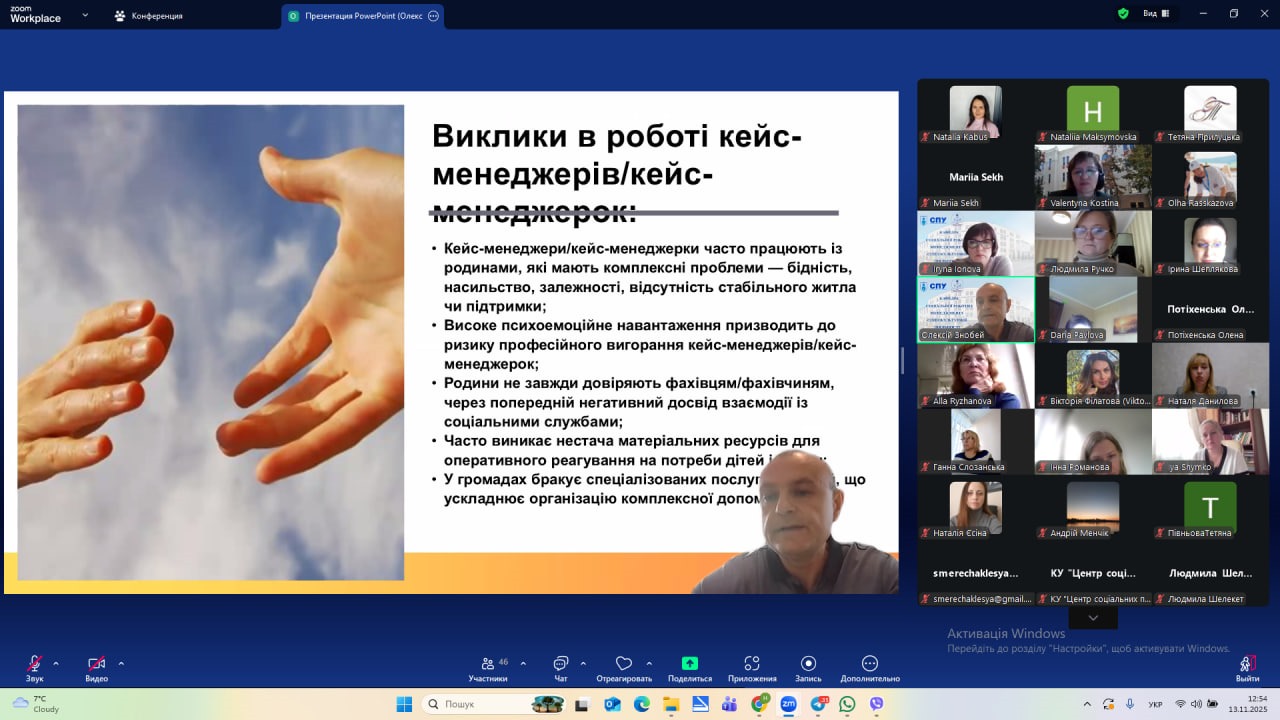Turn on camera with the Видео button
The image size is (1280, 720).
click(x=96, y=664)
